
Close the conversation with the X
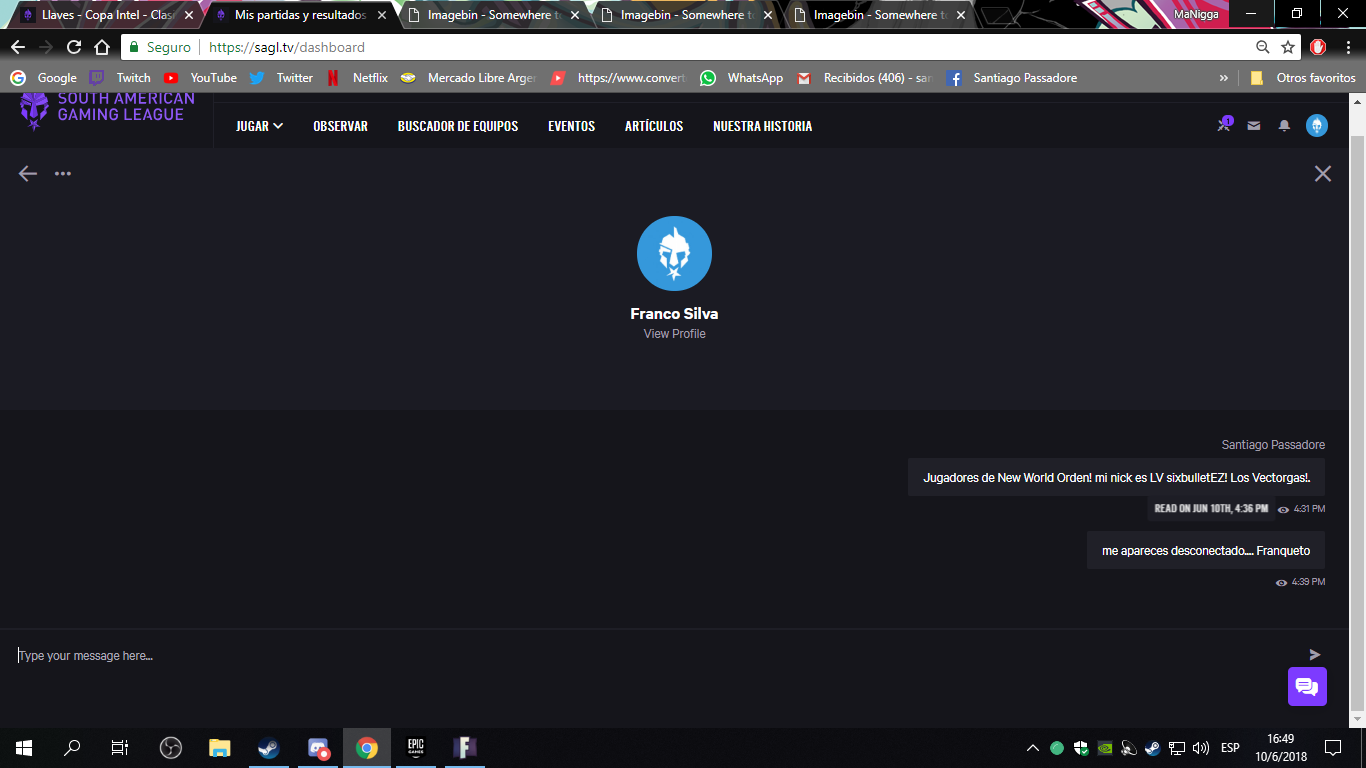(1323, 173)
